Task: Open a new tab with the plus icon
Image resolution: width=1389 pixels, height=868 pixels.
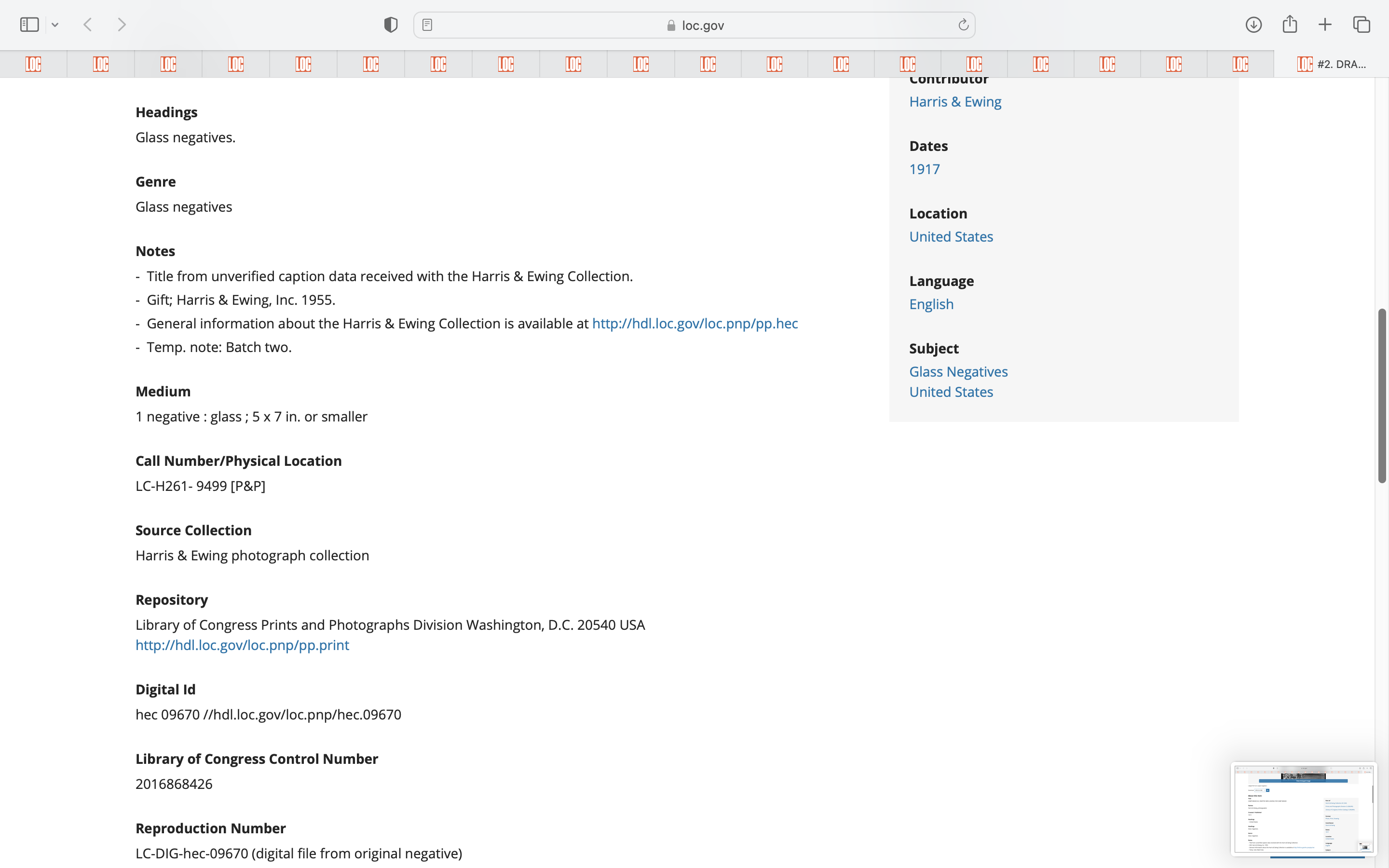Action: (x=1325, y=25)
